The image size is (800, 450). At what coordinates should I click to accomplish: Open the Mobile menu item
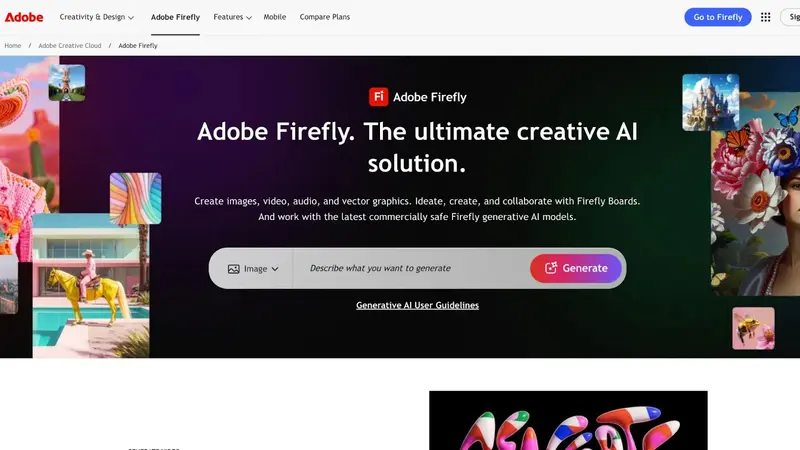[x=274, y=17]
